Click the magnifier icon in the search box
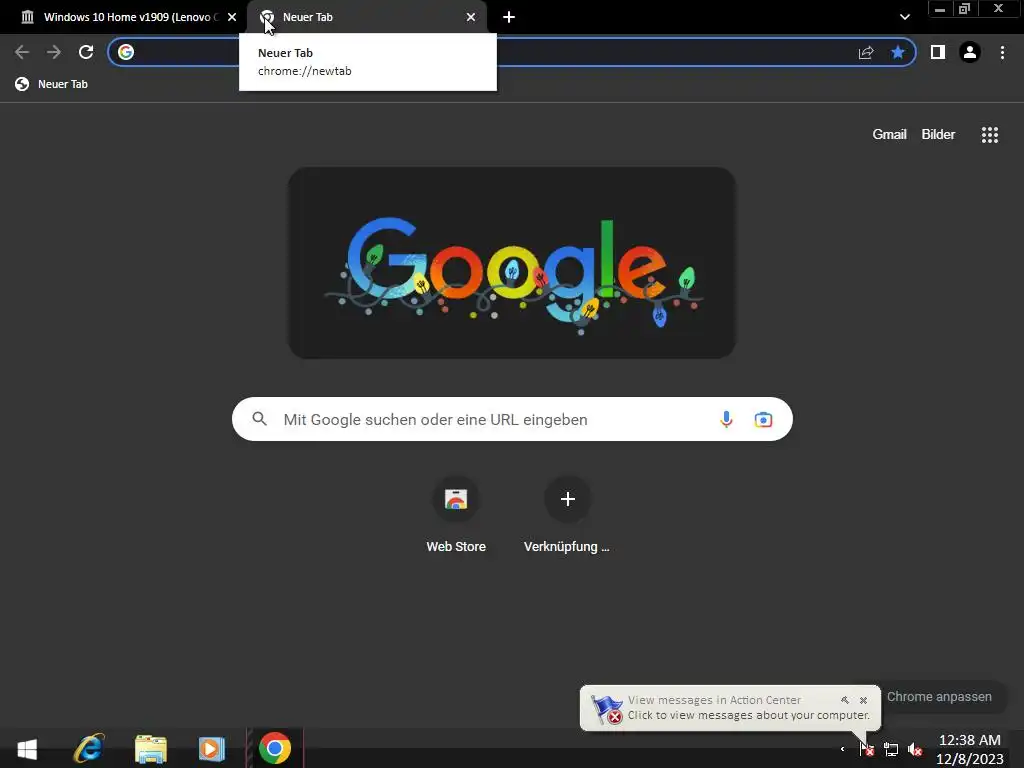 [259, 419]
